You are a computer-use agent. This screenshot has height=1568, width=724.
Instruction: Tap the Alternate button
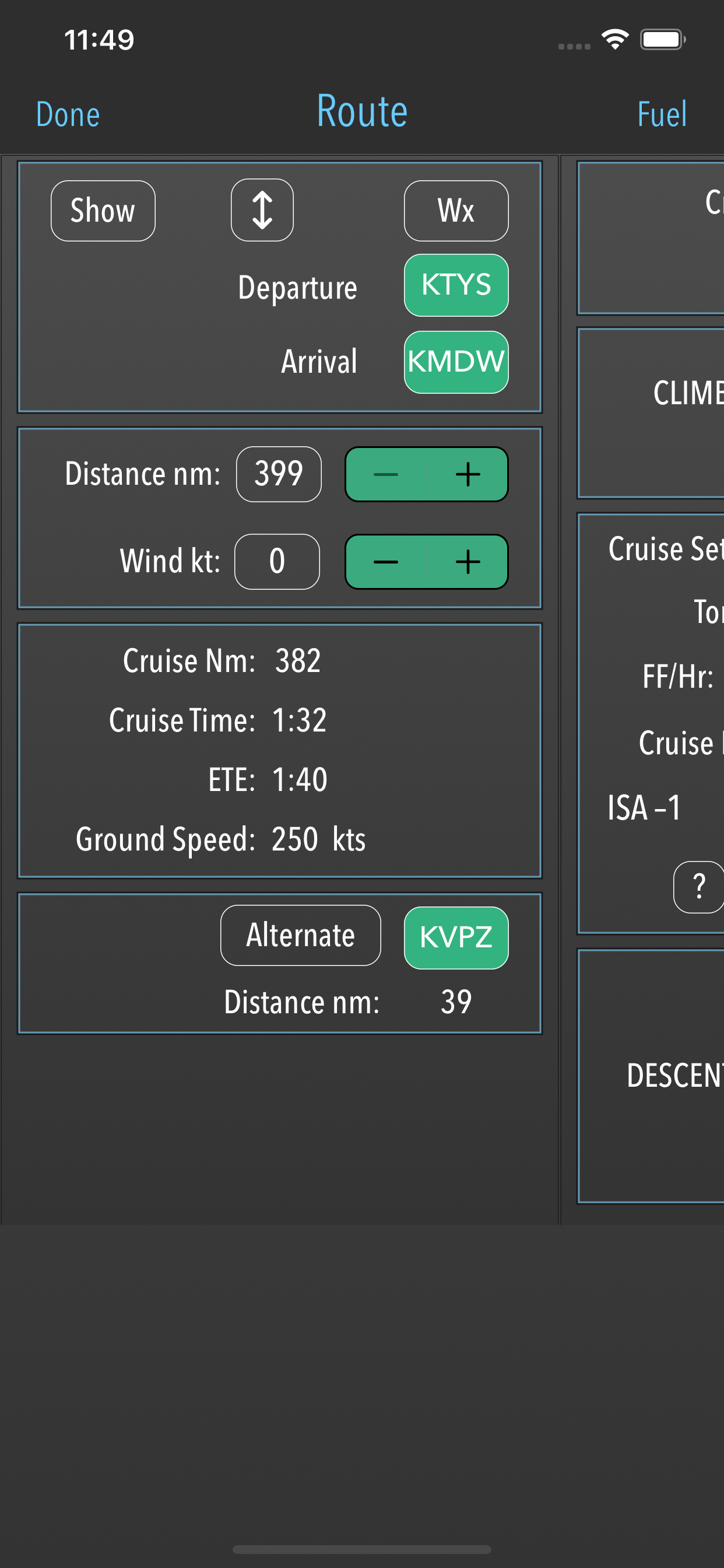301,935
